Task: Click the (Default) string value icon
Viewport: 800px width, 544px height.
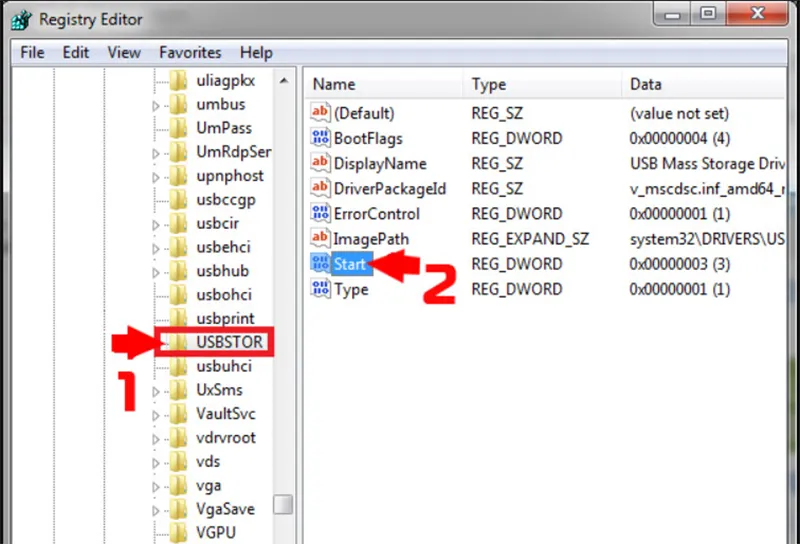Action: point(320,114)
